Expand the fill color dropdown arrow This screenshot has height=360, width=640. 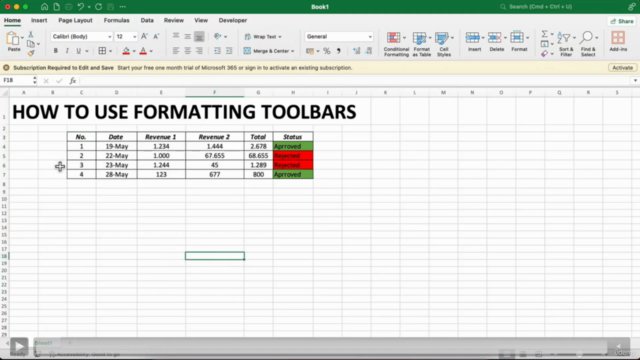point(134,51)
